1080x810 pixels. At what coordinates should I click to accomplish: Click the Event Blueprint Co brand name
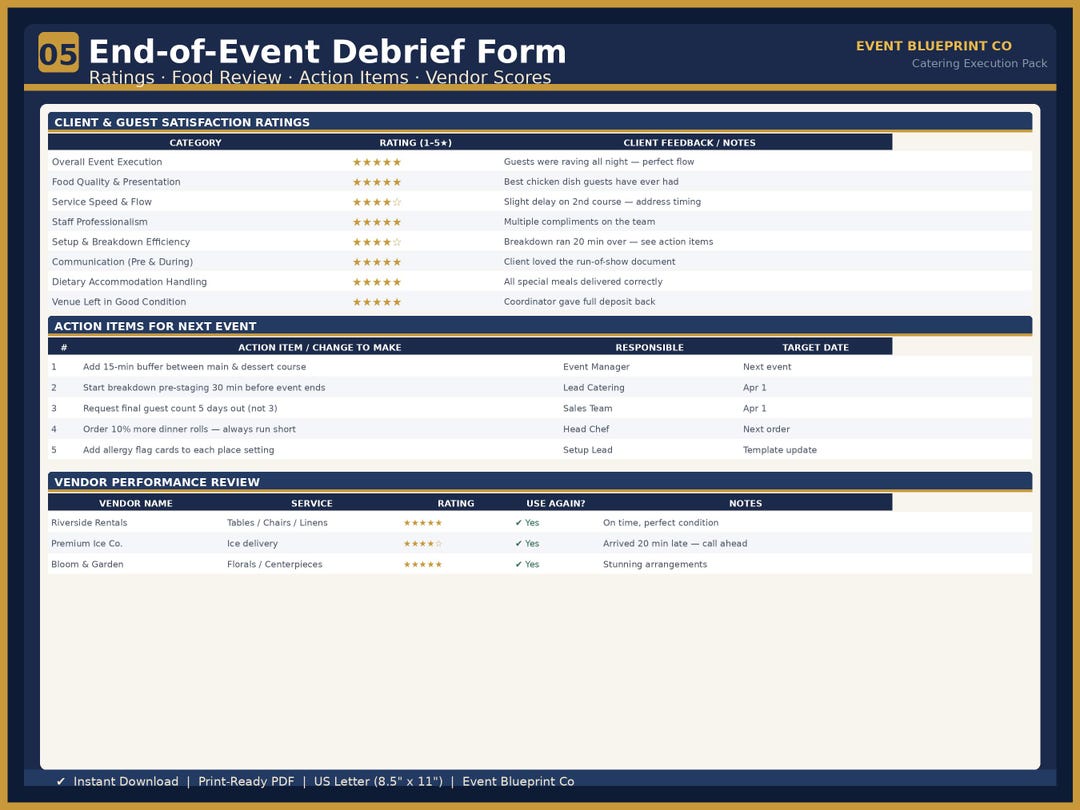tap(933, 46)
